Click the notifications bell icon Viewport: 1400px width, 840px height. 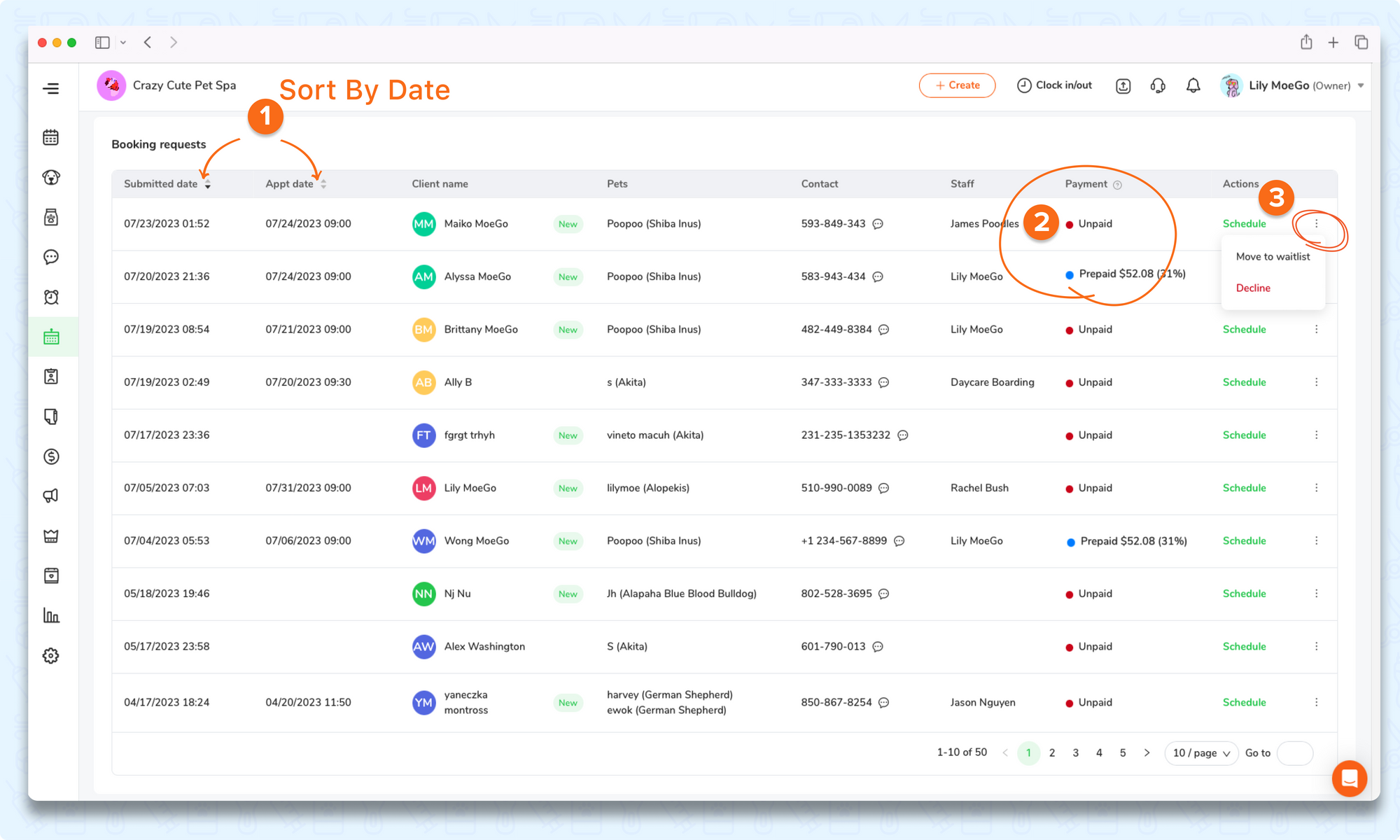(x=1193, y=85)
